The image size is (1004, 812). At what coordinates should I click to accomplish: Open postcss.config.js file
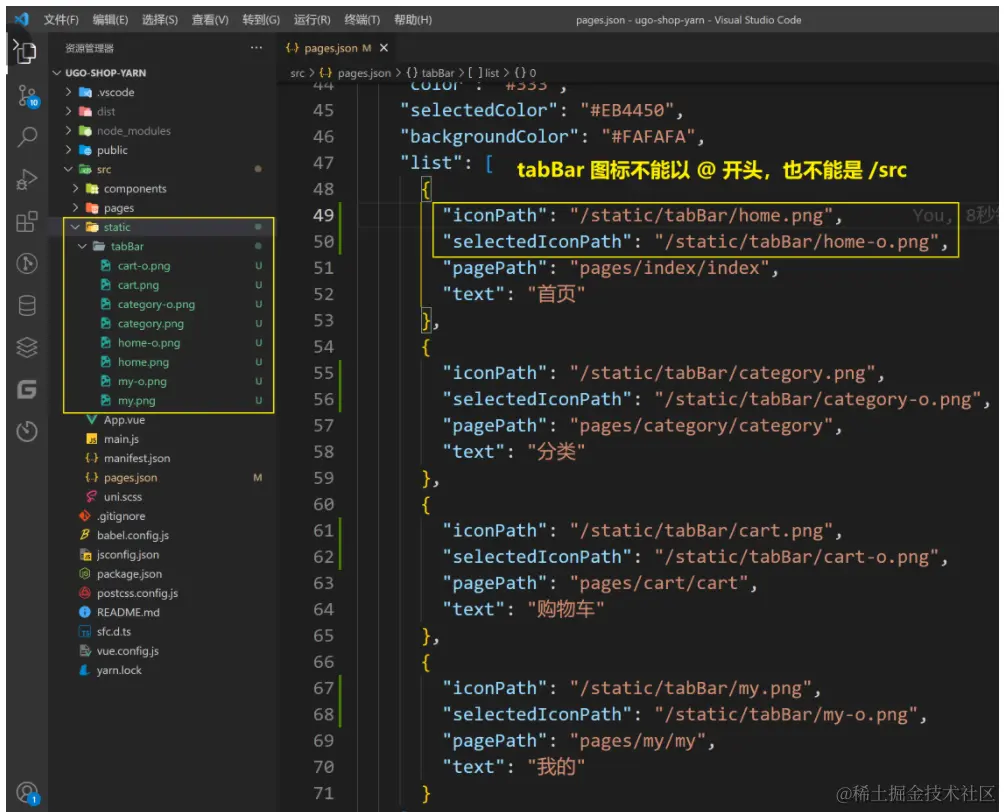137,592
